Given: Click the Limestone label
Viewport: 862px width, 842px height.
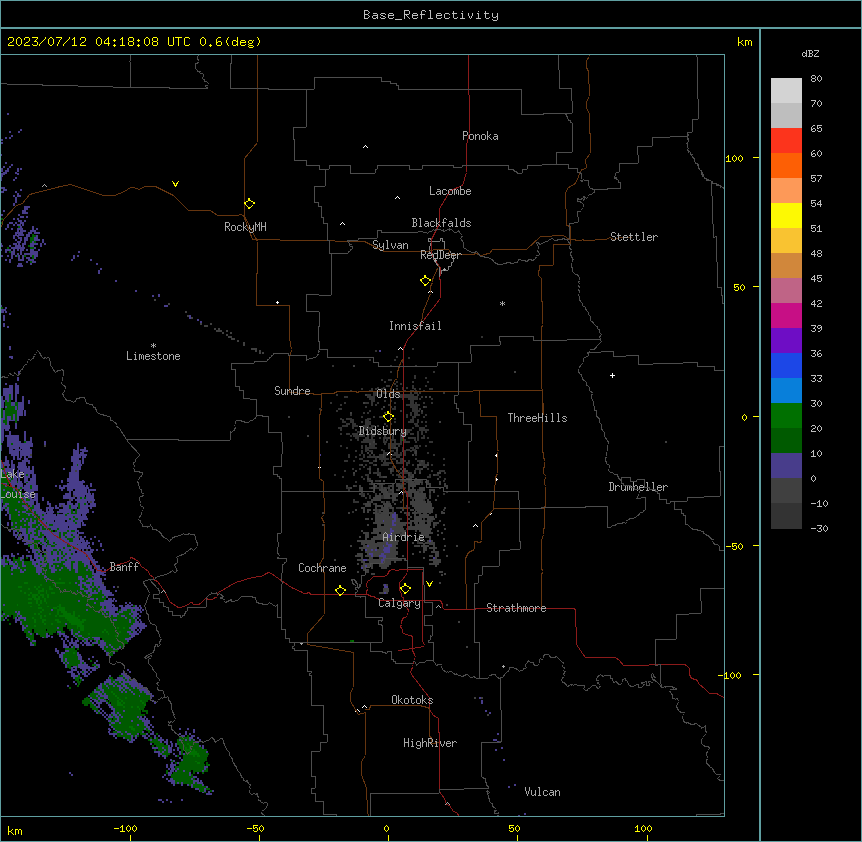Looking at the screenshot, I should (153, 356).
